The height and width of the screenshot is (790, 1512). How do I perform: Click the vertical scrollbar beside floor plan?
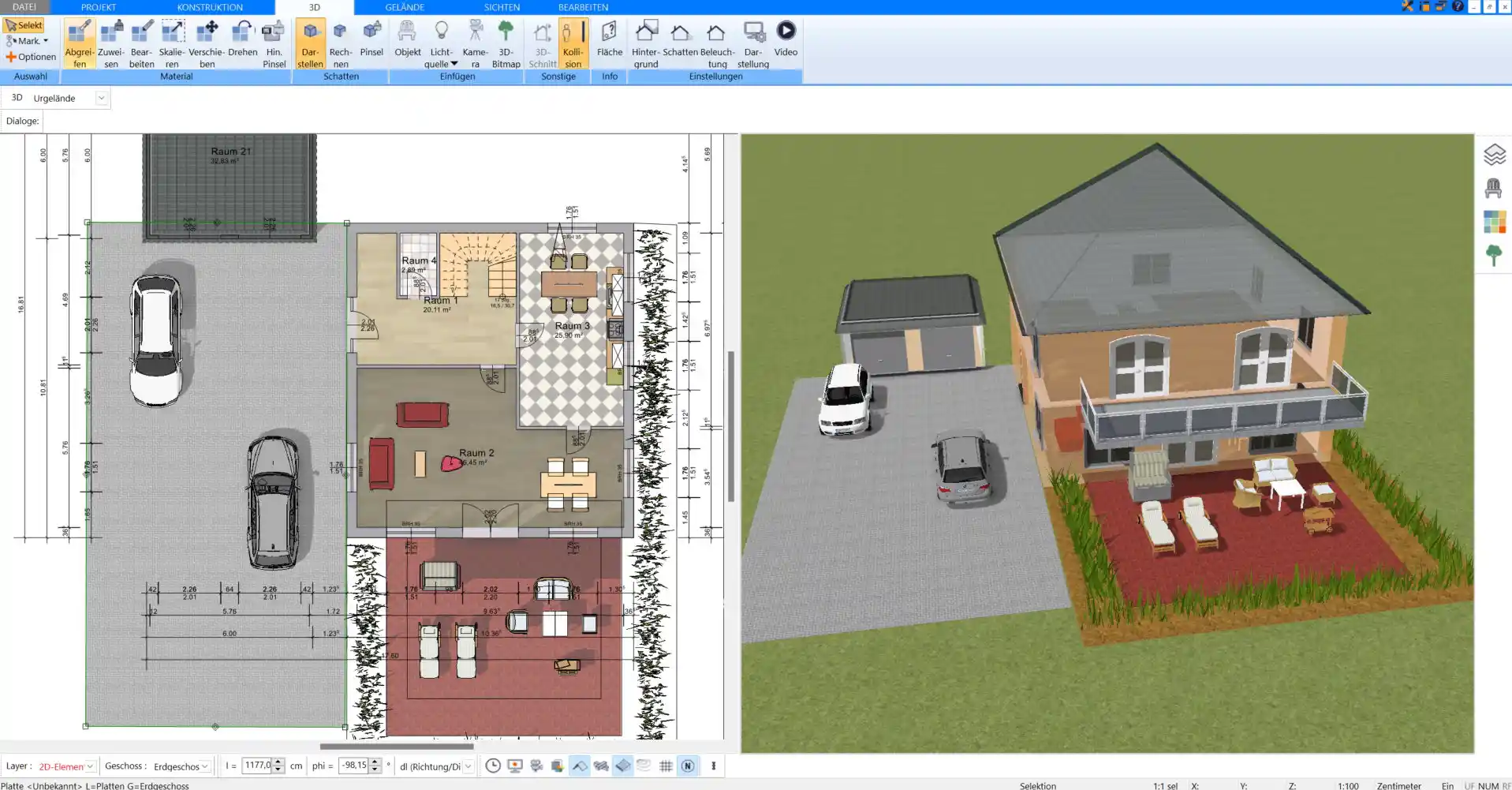(x=731, y=426)
